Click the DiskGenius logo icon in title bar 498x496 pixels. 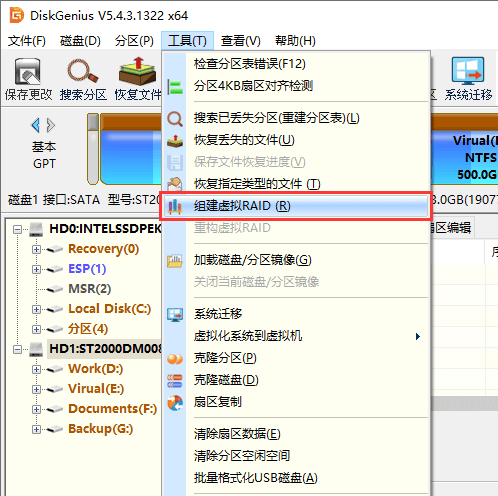pos(17,15)
